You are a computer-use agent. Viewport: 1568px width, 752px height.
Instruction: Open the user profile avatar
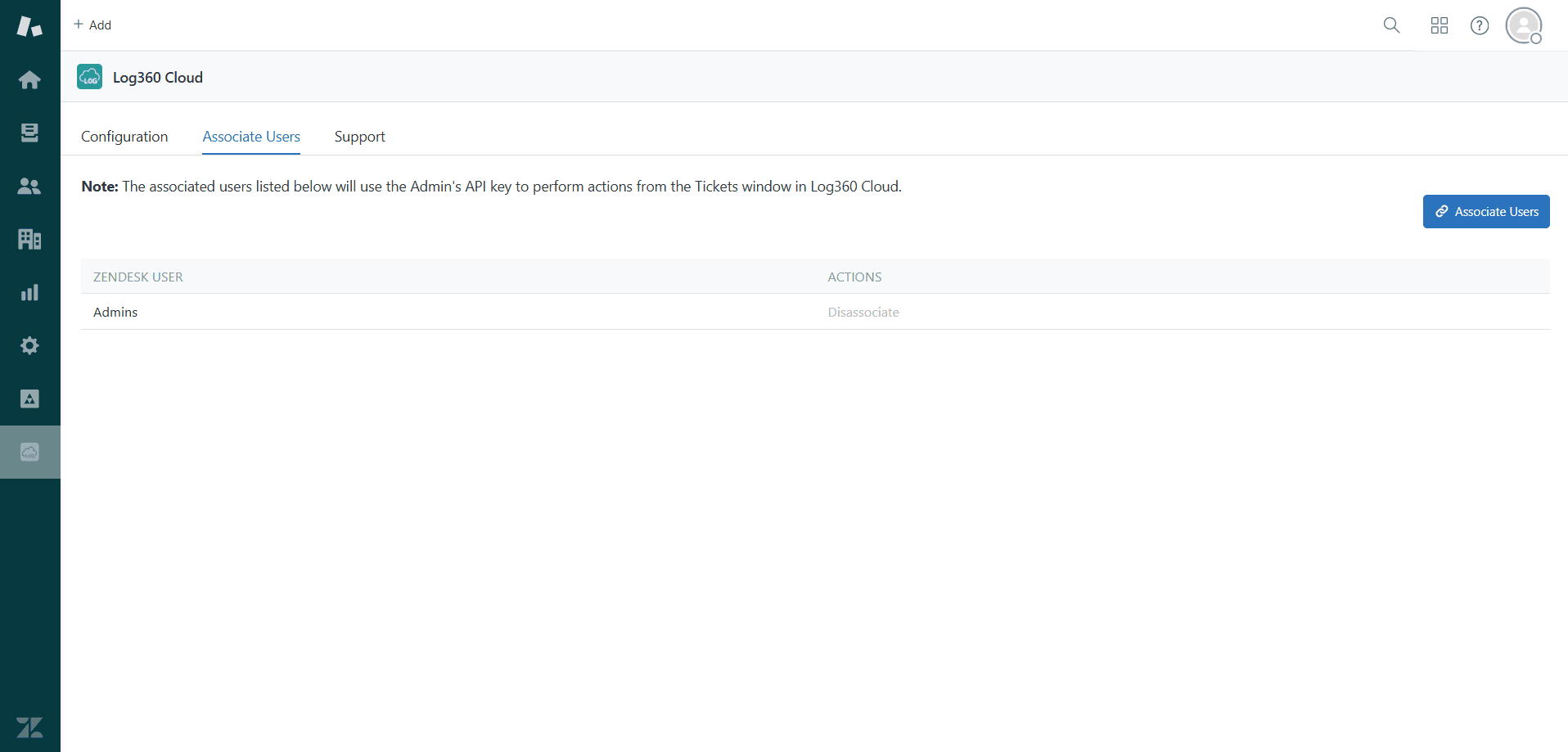point(1524,25)
